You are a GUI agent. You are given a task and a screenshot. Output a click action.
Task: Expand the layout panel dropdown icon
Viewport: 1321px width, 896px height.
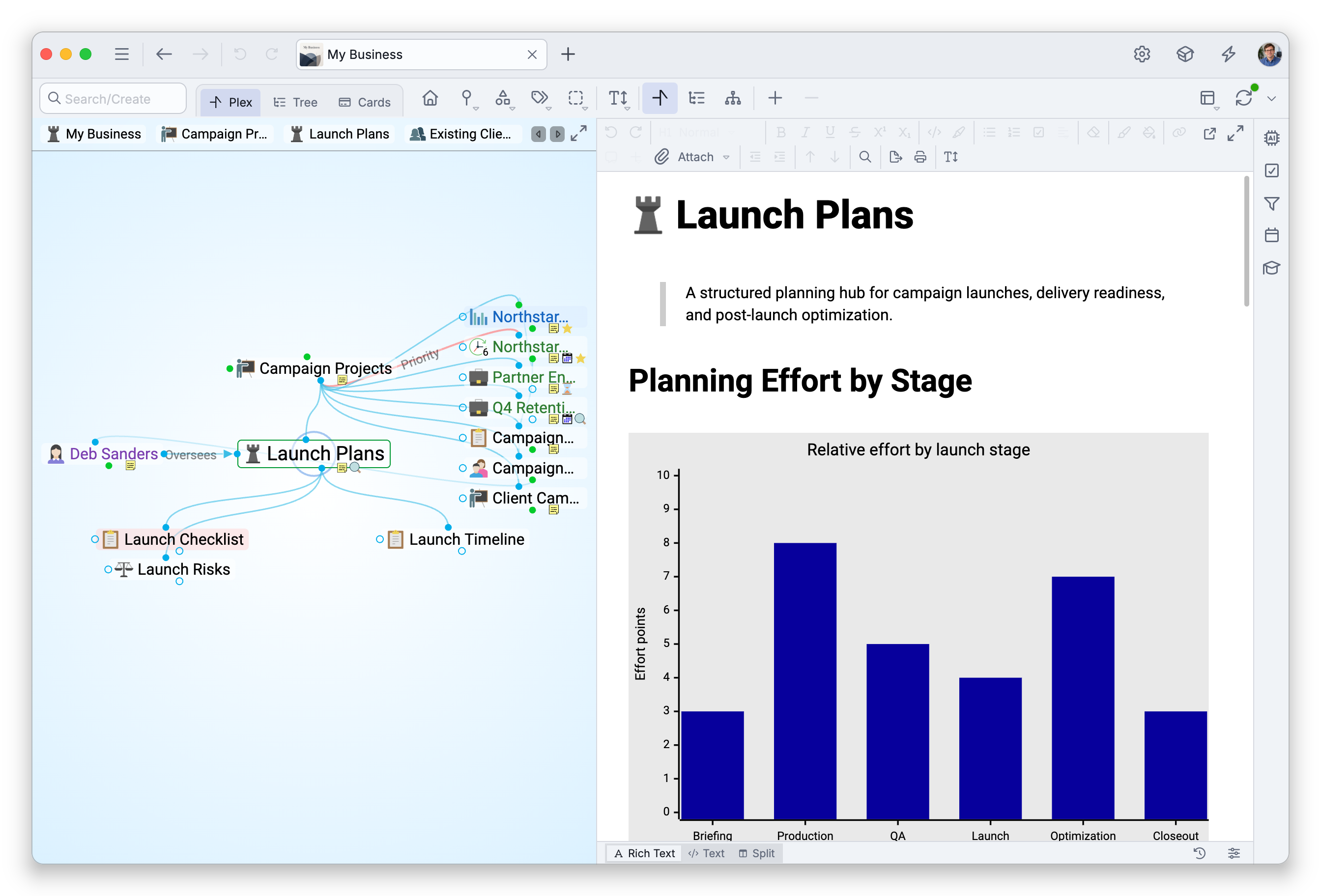tap(1209, 99)
